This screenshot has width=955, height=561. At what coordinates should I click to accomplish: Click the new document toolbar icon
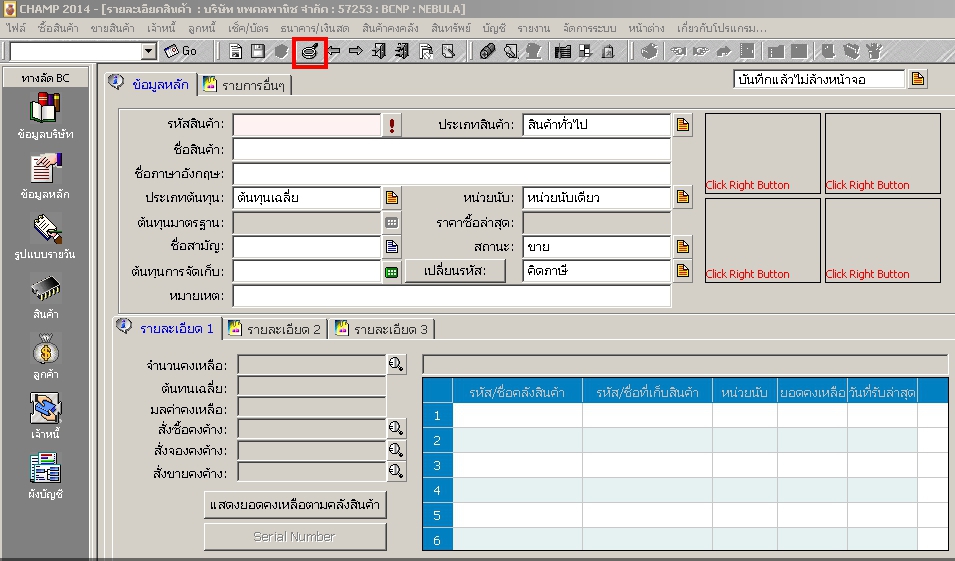[235, 52]
